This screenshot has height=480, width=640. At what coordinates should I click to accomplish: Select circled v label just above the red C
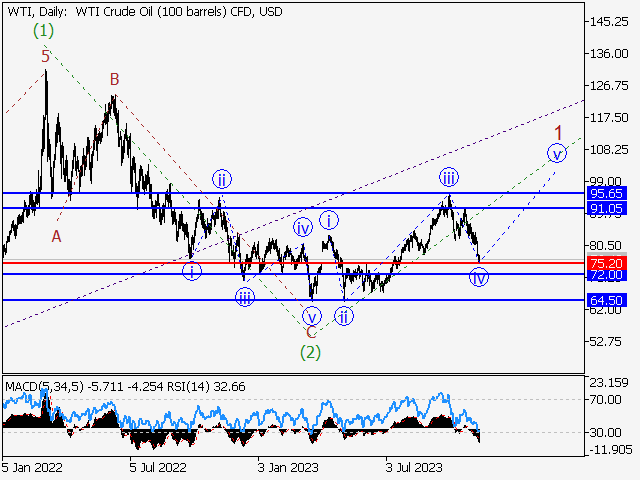click(312, 316)
